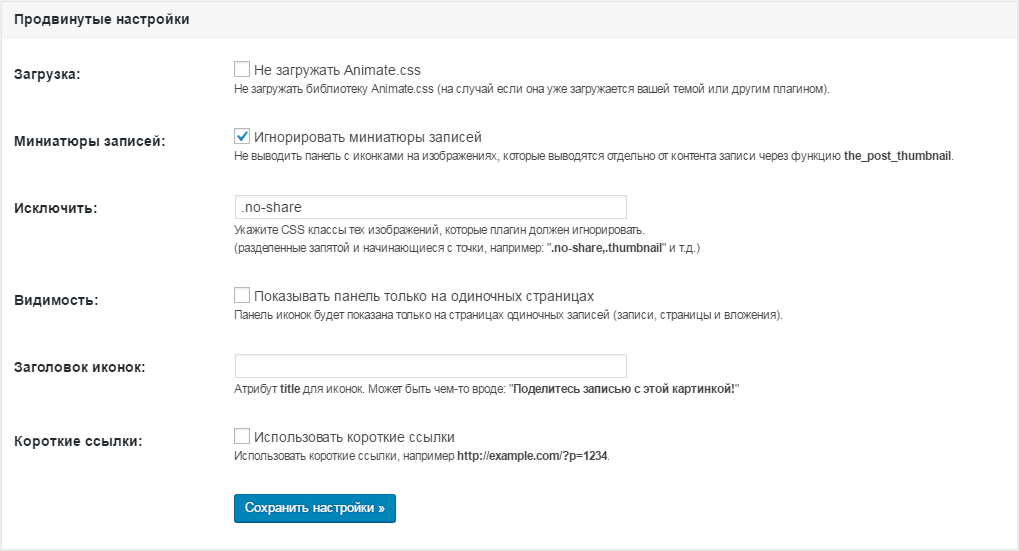The width and height of the screenshot is (1019, 551).
Task: Click the "Сохранить настройки »" button
Action: click(315, 508)
